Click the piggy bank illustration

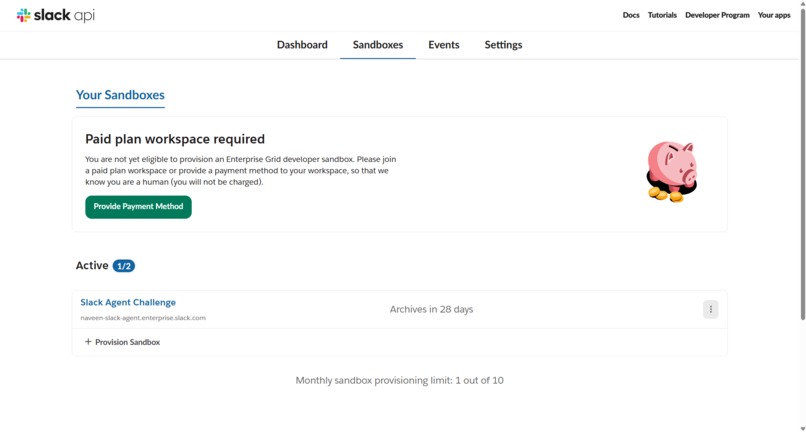[x=671, y=172]
